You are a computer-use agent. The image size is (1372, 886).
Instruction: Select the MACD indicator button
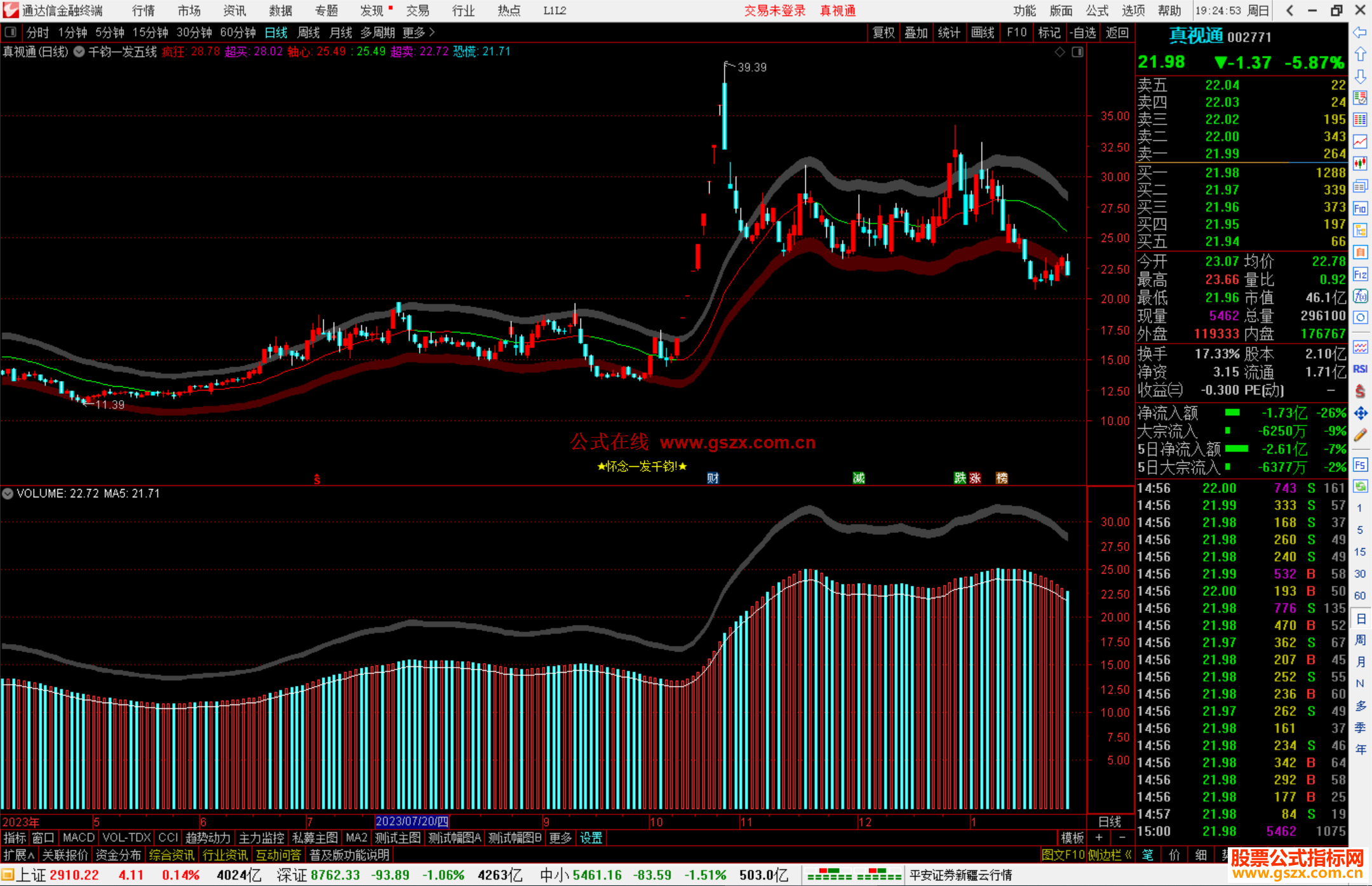(x=78, y=838)
